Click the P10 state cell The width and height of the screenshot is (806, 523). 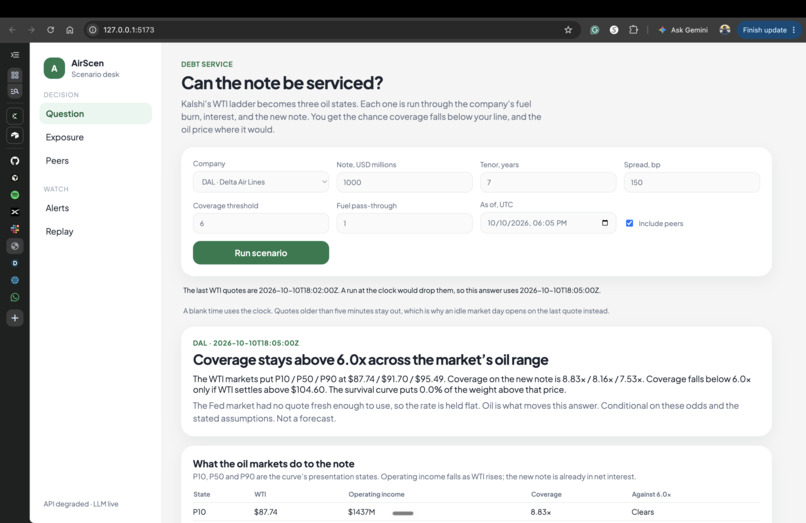pos(199,512)
